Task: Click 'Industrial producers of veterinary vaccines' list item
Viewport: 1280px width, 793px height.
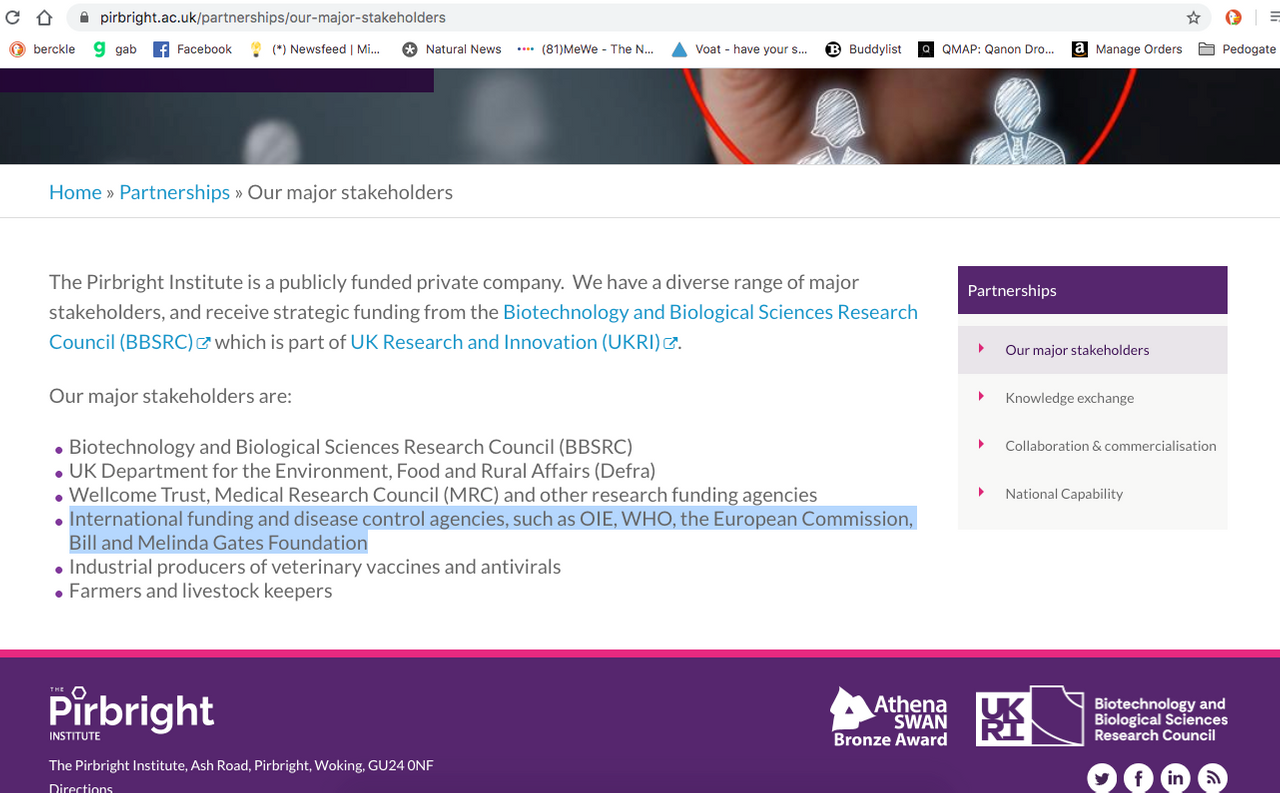Action: 315,567
